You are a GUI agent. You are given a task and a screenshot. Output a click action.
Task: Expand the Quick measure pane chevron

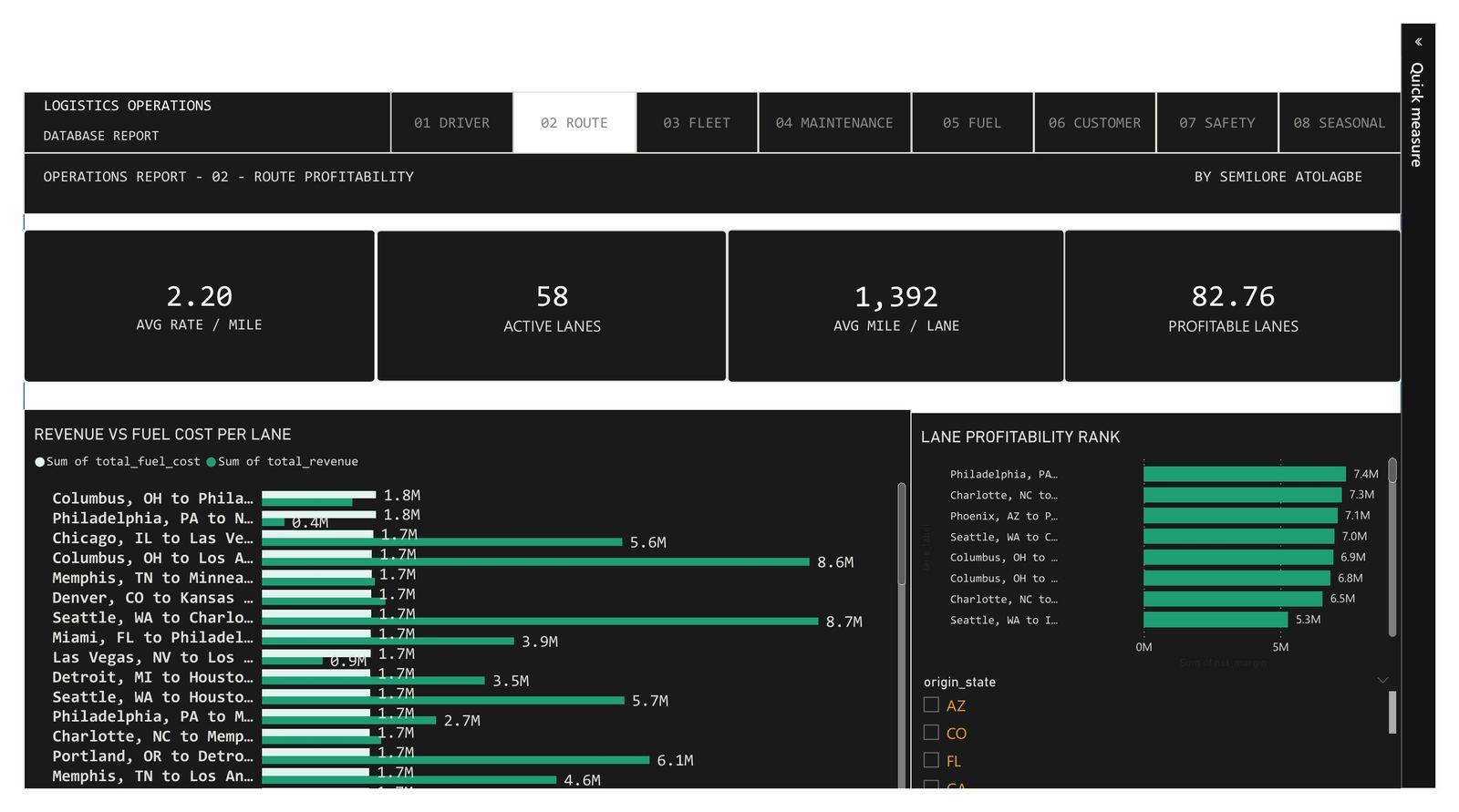(1418, 42)
